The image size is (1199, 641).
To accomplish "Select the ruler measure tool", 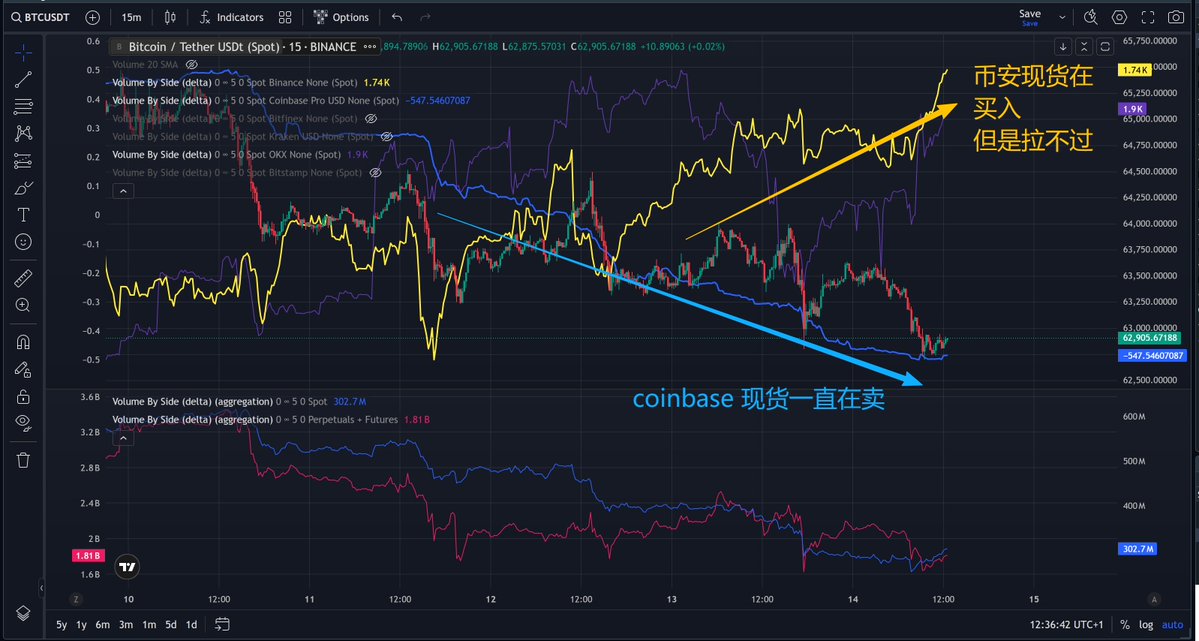I will [x=23, y=278].
